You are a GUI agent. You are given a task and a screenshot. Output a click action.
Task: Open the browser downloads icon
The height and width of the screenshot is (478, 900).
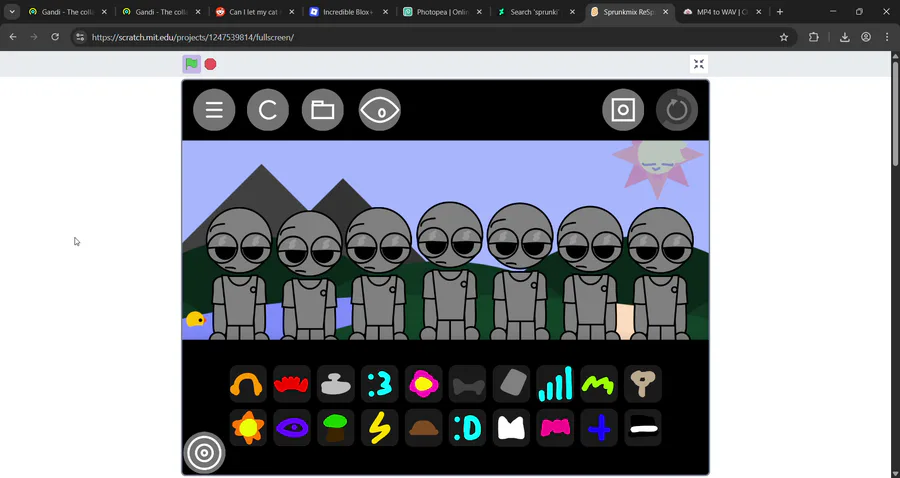click(x=844, y=37)
